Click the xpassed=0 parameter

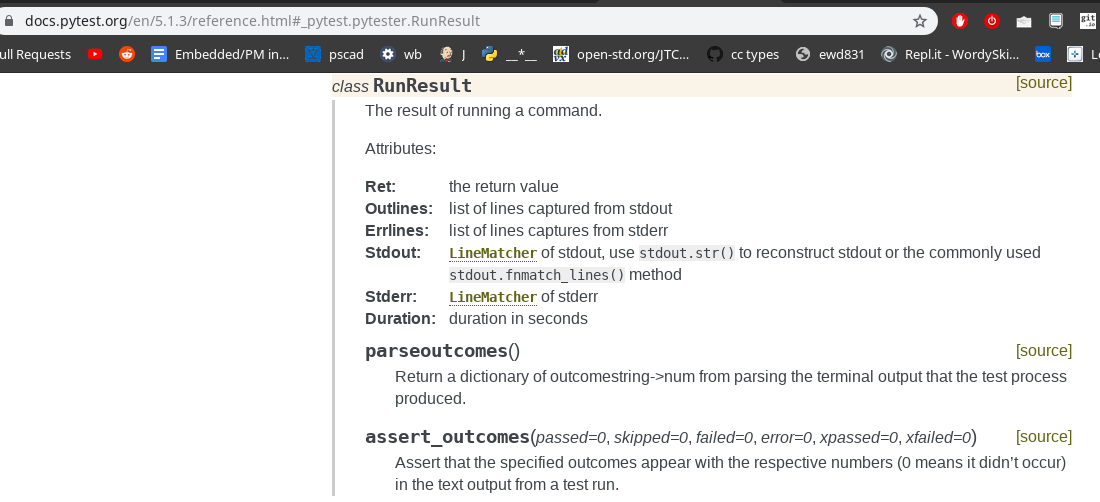tap(859, 437)
